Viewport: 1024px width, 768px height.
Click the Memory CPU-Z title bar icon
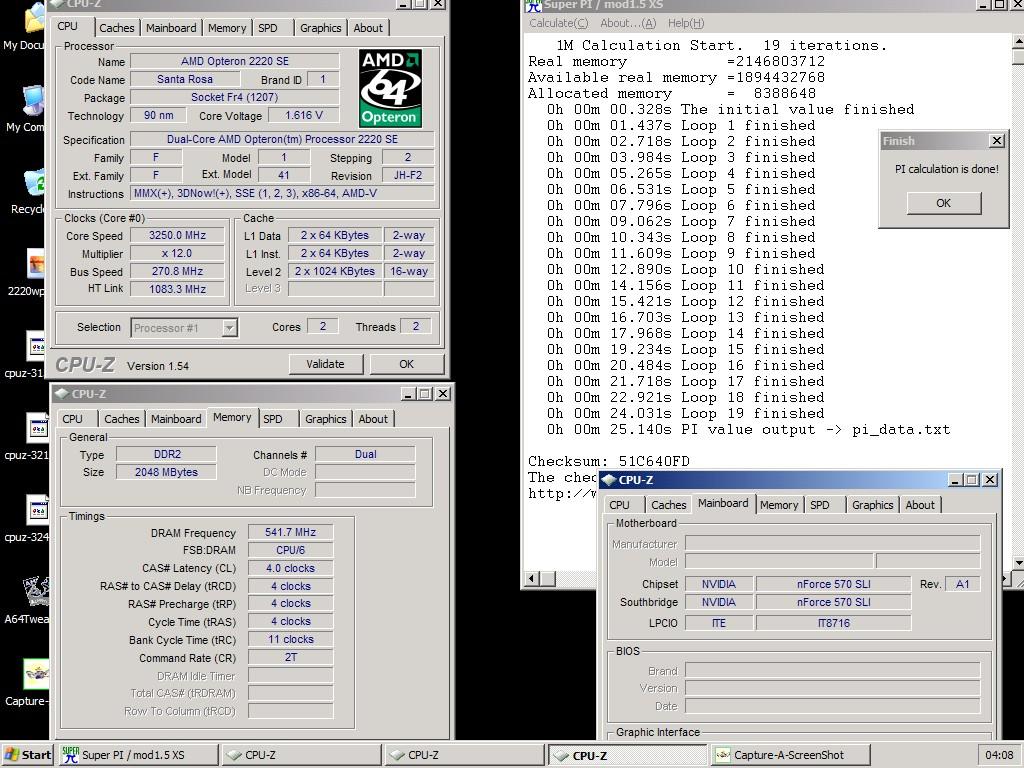tap(62, 394)
